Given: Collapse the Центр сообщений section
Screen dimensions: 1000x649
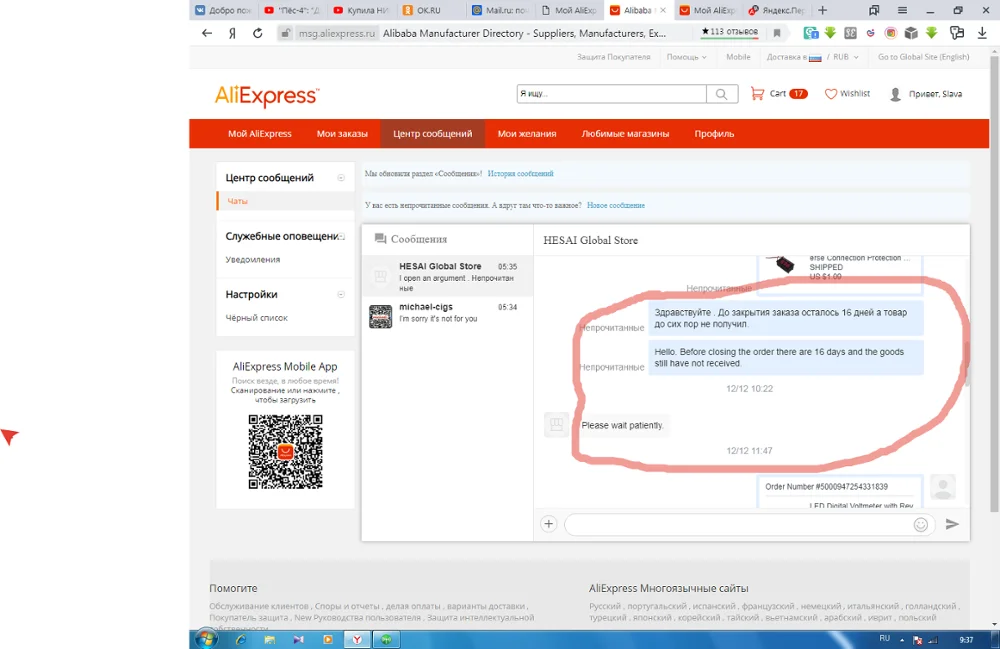Looking at the screenshot, I should (341, 178).
